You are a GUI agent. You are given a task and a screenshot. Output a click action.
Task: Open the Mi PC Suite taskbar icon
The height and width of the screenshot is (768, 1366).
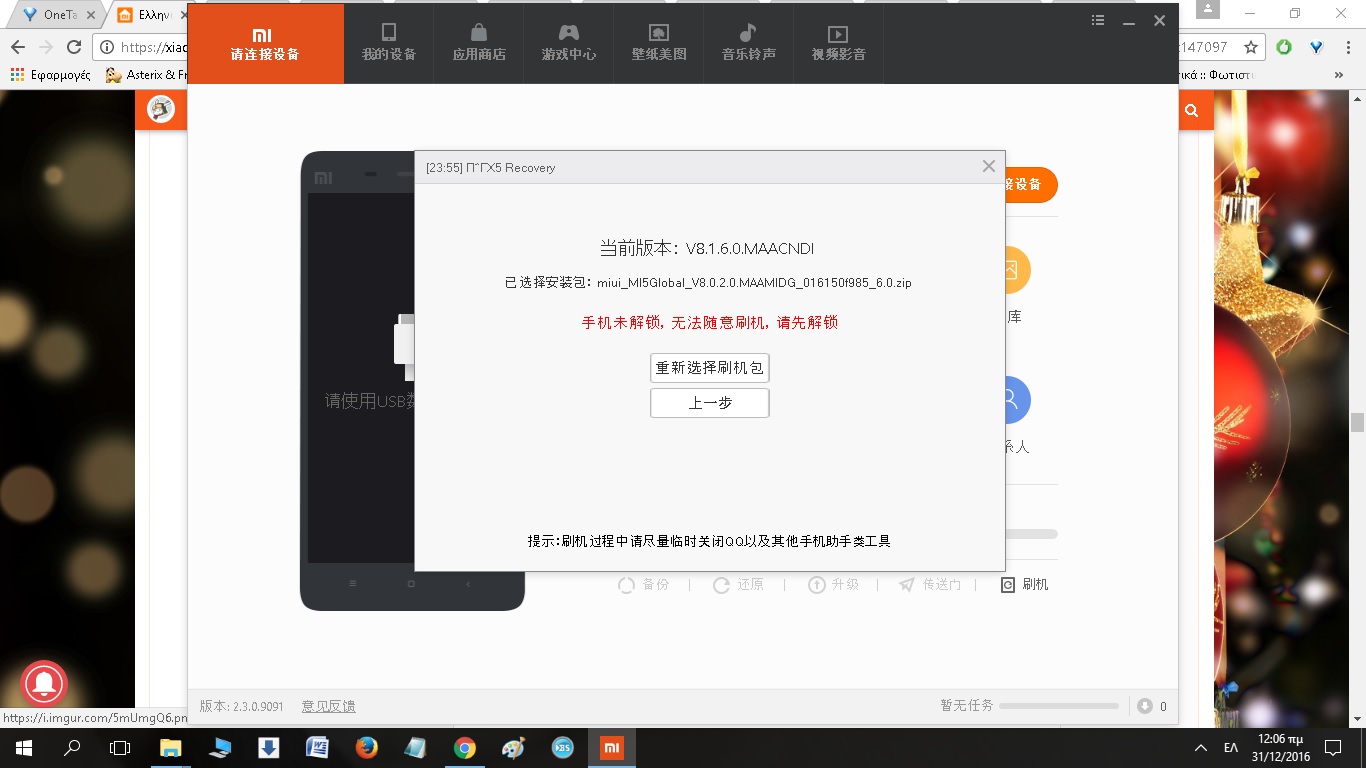[x=611, y=748]
